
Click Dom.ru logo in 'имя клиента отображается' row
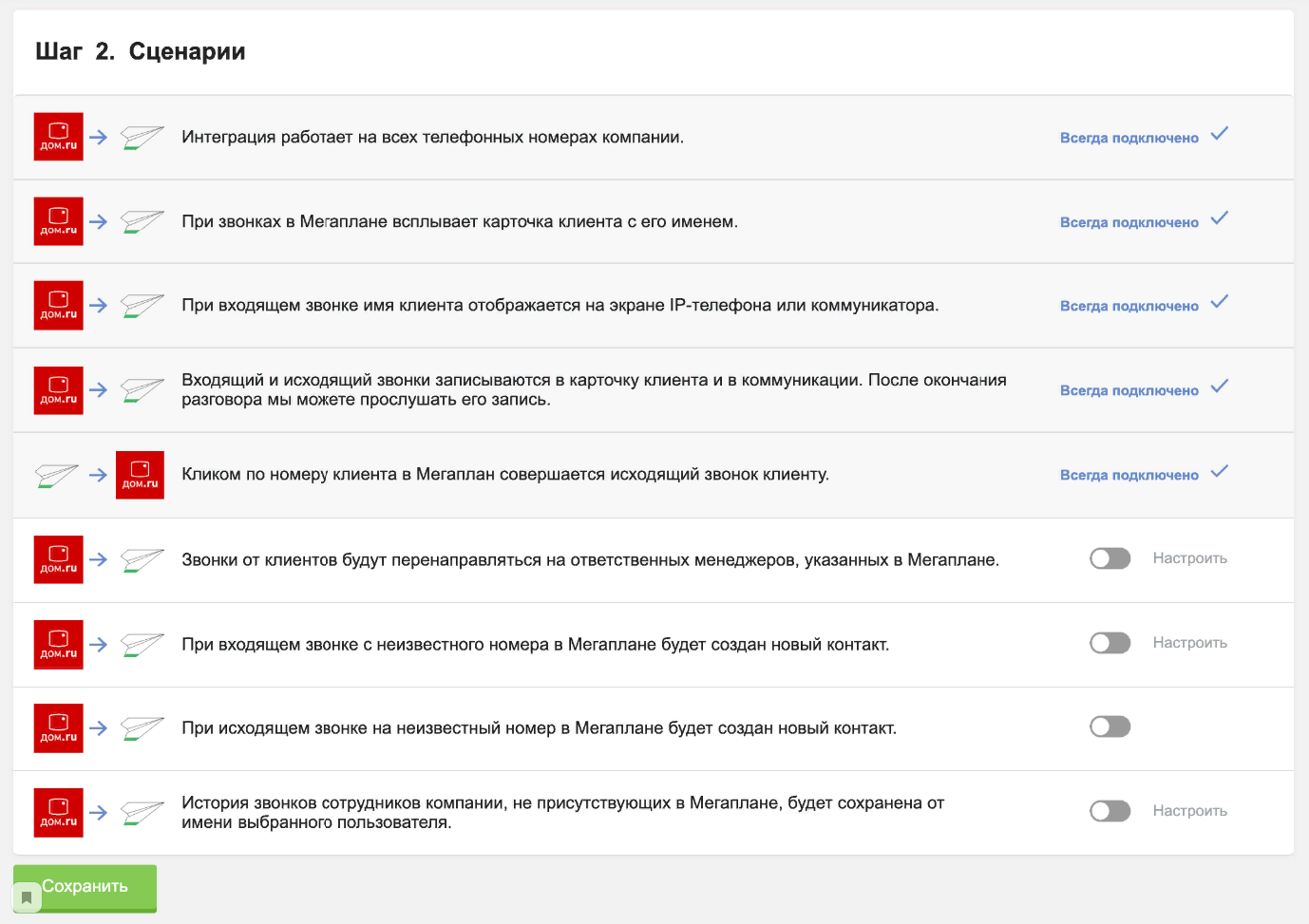[x=59, y=306]
